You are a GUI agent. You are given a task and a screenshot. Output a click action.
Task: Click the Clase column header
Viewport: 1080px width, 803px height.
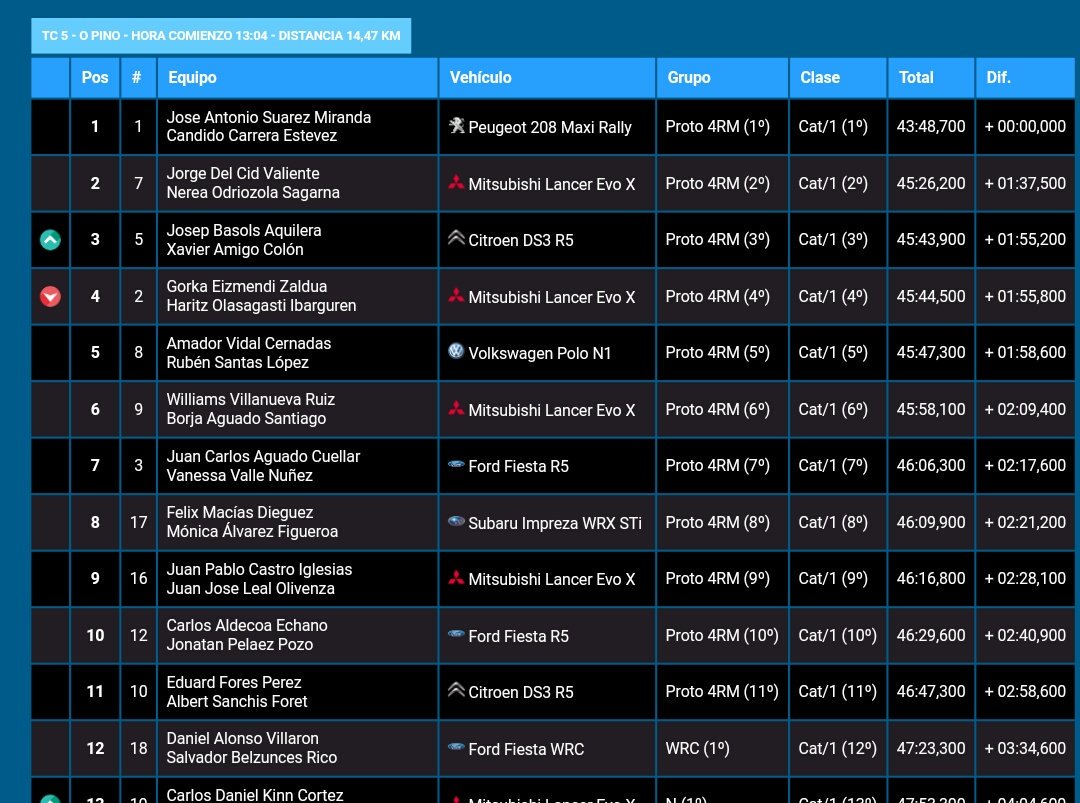[x=838, y=78]
